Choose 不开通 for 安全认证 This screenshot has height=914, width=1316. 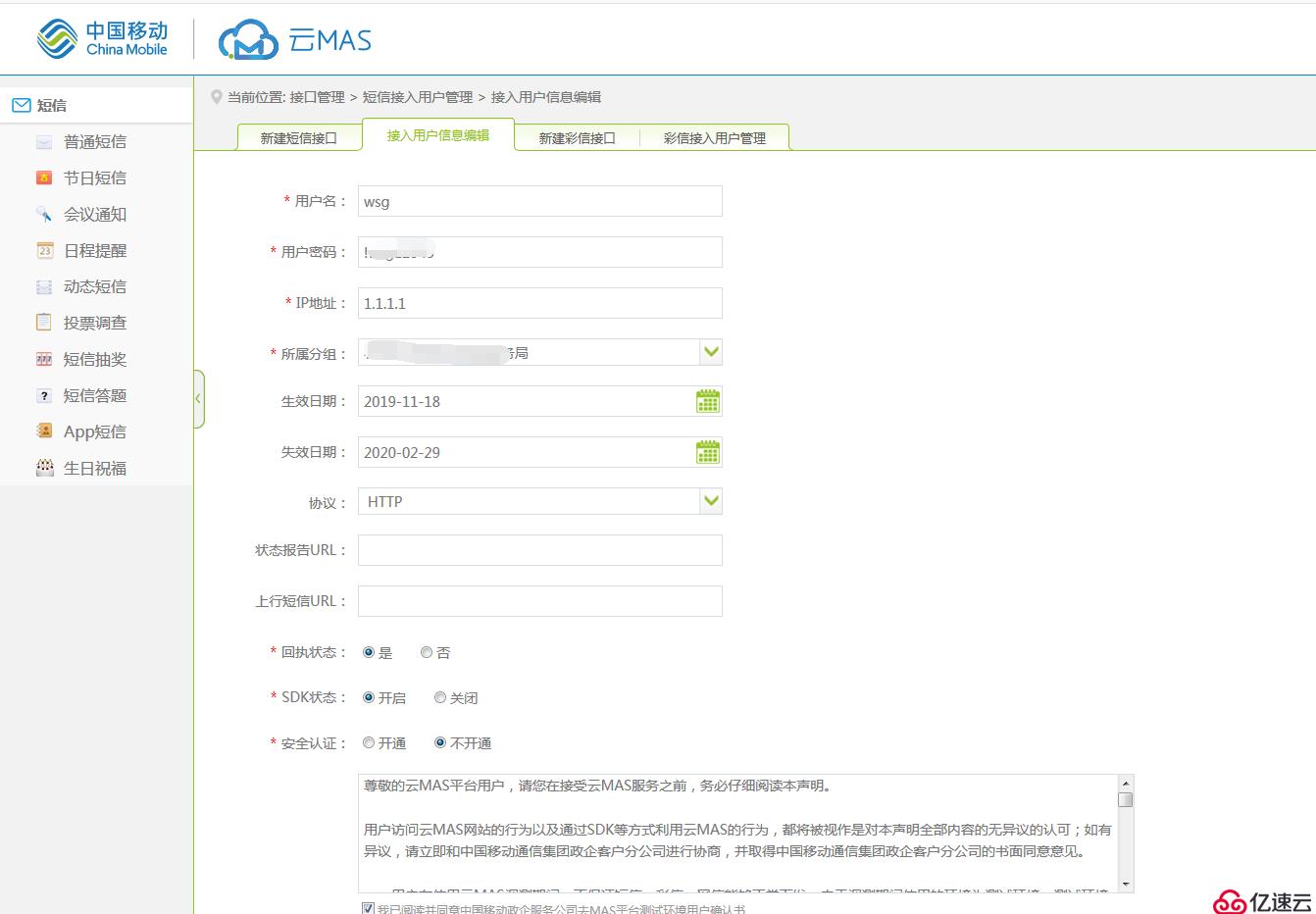(x=440, y=742)
